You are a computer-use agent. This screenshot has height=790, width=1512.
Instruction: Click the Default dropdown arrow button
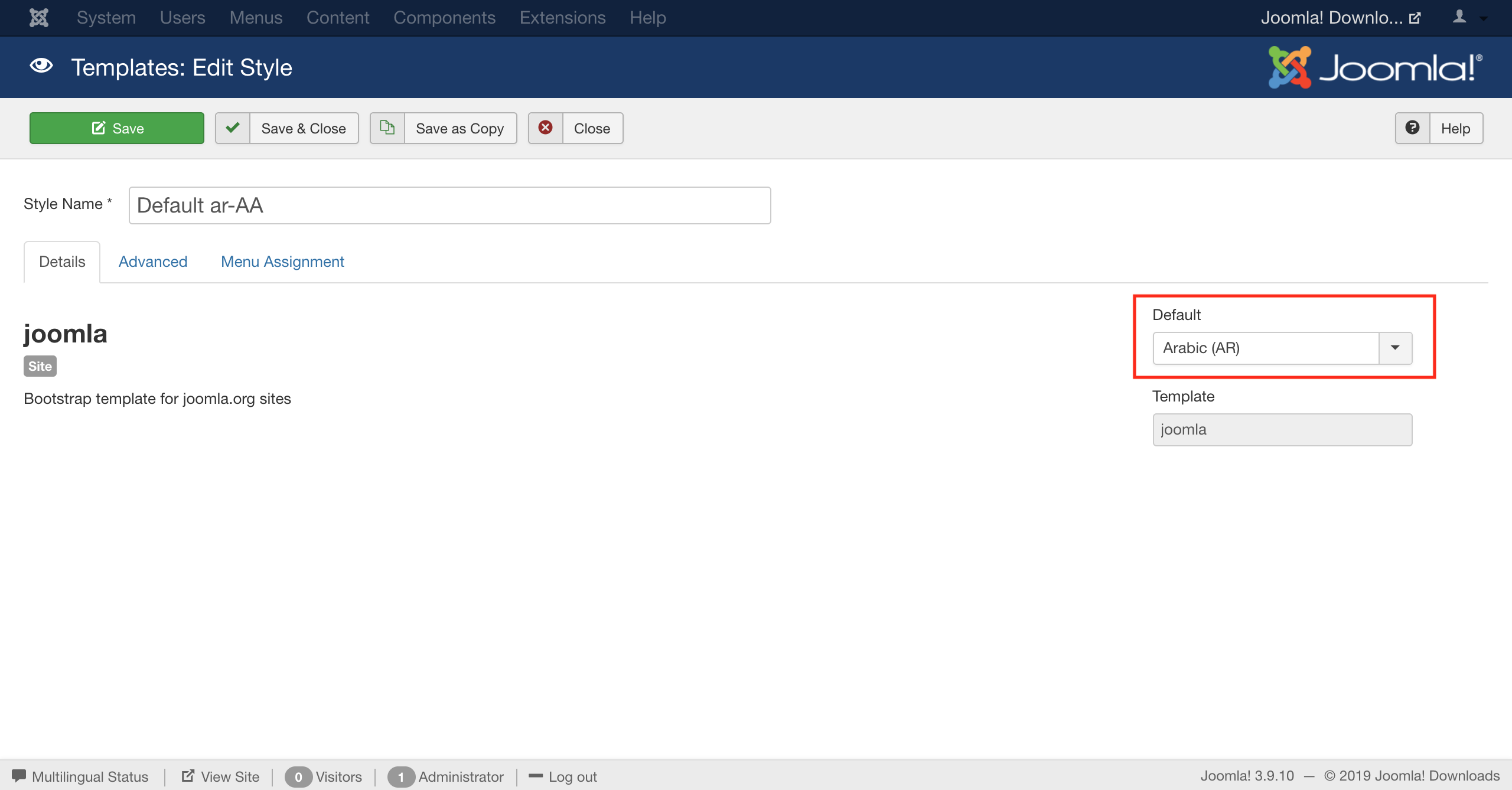coord(1396,348)
